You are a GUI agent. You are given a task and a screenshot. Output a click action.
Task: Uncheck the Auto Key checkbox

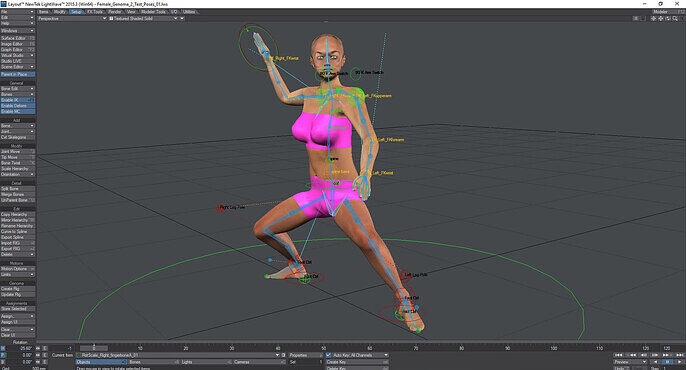[x=329, y=355]
